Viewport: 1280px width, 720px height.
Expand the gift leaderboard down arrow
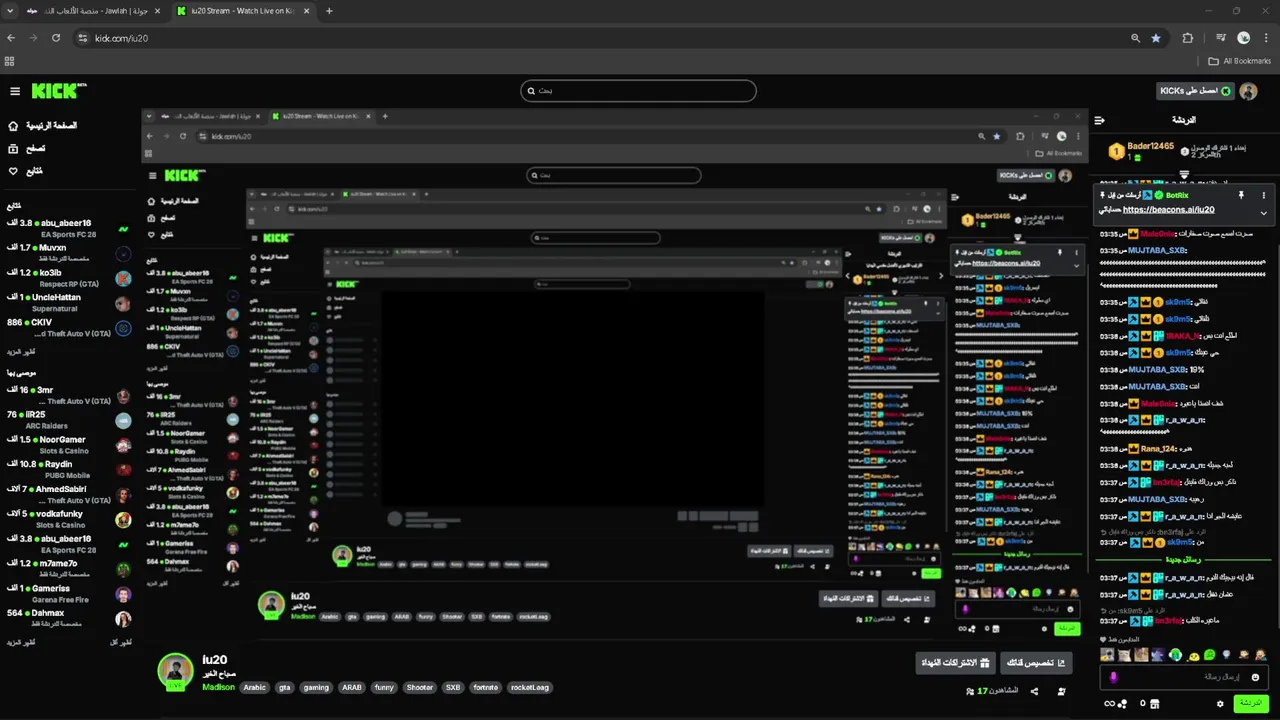1184,175
